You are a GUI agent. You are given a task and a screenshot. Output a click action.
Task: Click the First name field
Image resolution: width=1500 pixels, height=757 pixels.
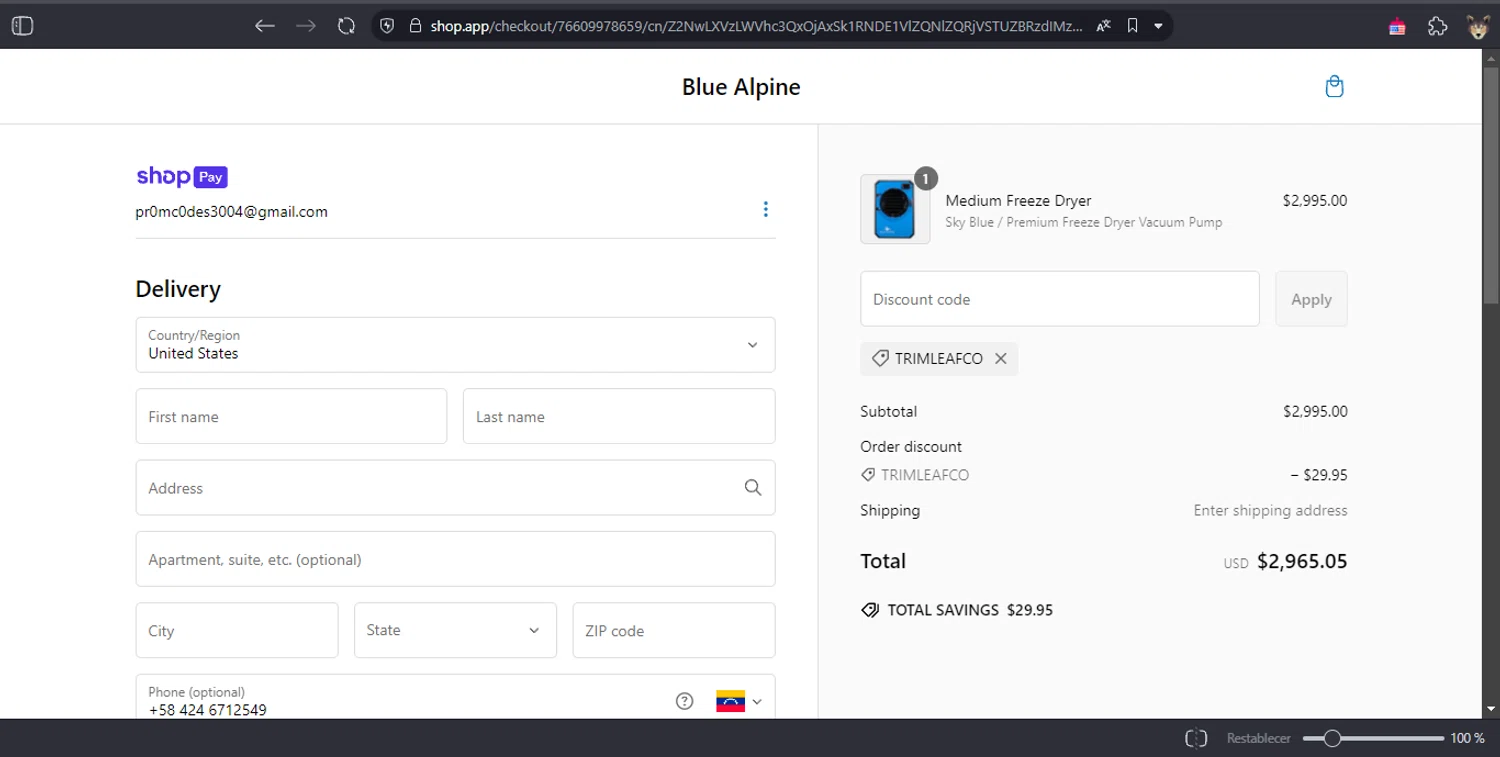291,416
